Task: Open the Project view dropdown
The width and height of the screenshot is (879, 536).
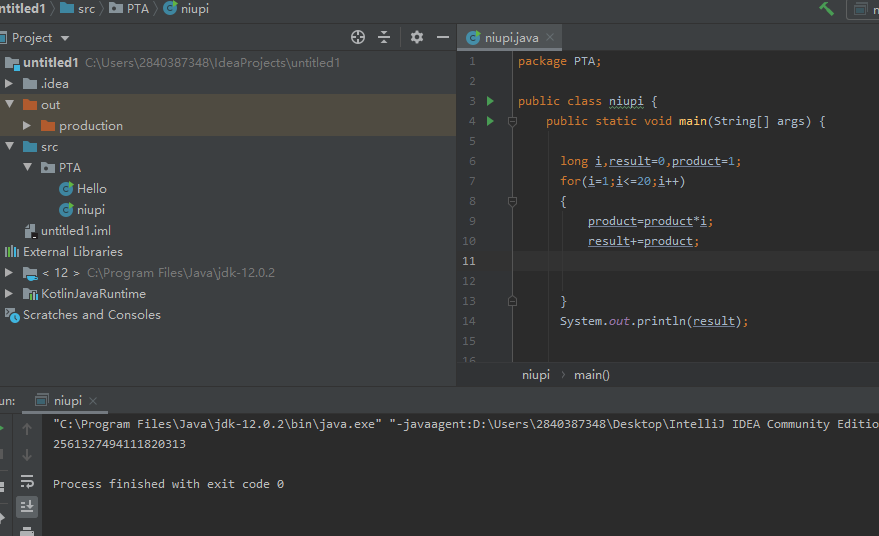Action: click(x=65, y=38)
